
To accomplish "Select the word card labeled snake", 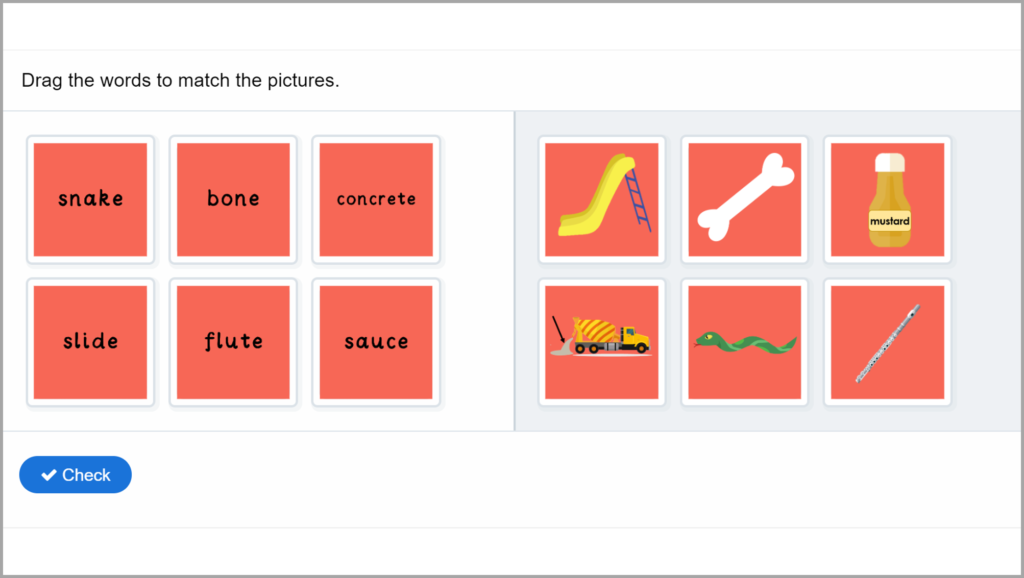I will [x=90, y=199].
